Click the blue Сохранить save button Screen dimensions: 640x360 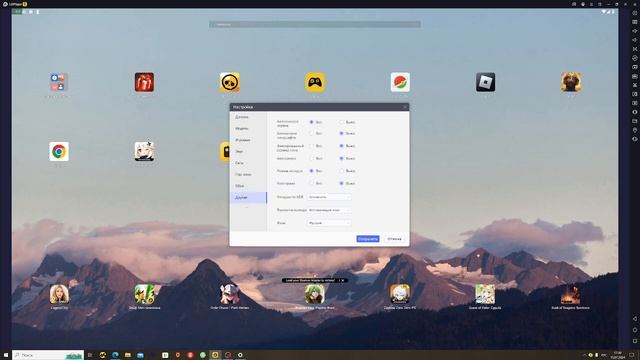tap(368, 239)
